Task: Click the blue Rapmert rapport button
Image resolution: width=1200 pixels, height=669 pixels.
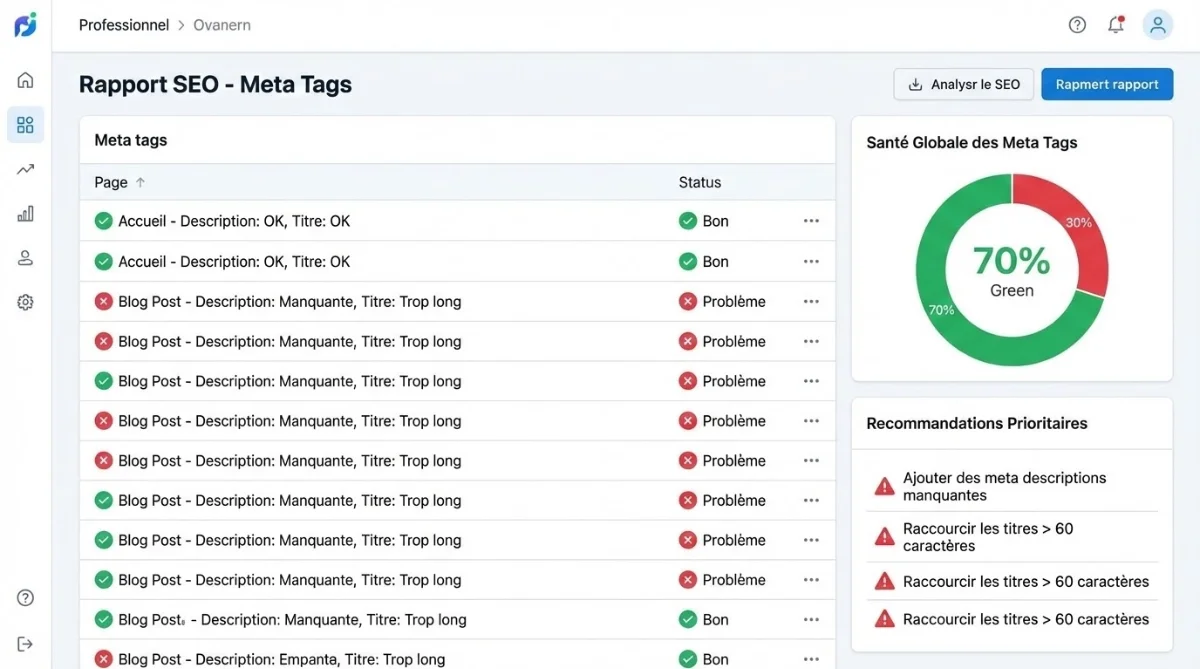Action: coord(1107,84)
